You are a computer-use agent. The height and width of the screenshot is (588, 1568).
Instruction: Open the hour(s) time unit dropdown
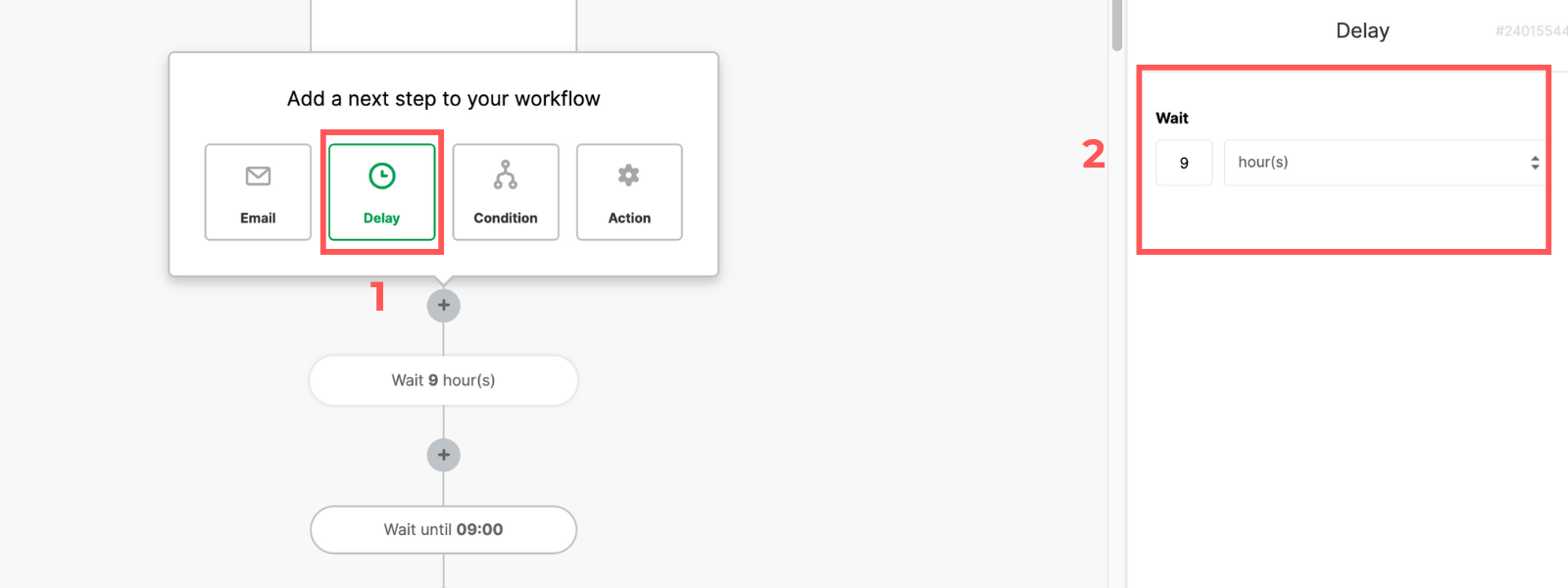1385,163
